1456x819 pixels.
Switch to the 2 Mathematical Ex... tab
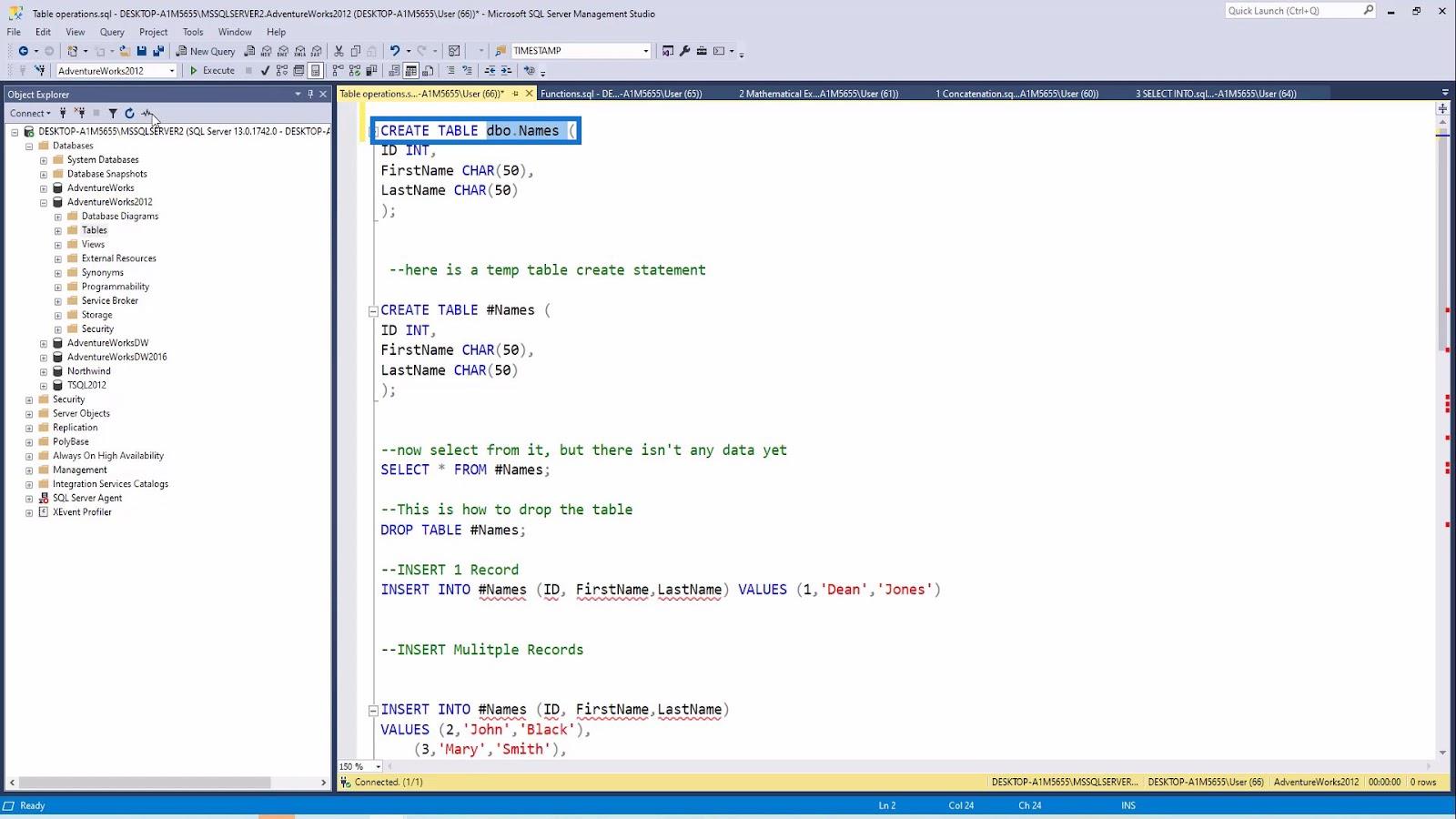click(818, 94)
